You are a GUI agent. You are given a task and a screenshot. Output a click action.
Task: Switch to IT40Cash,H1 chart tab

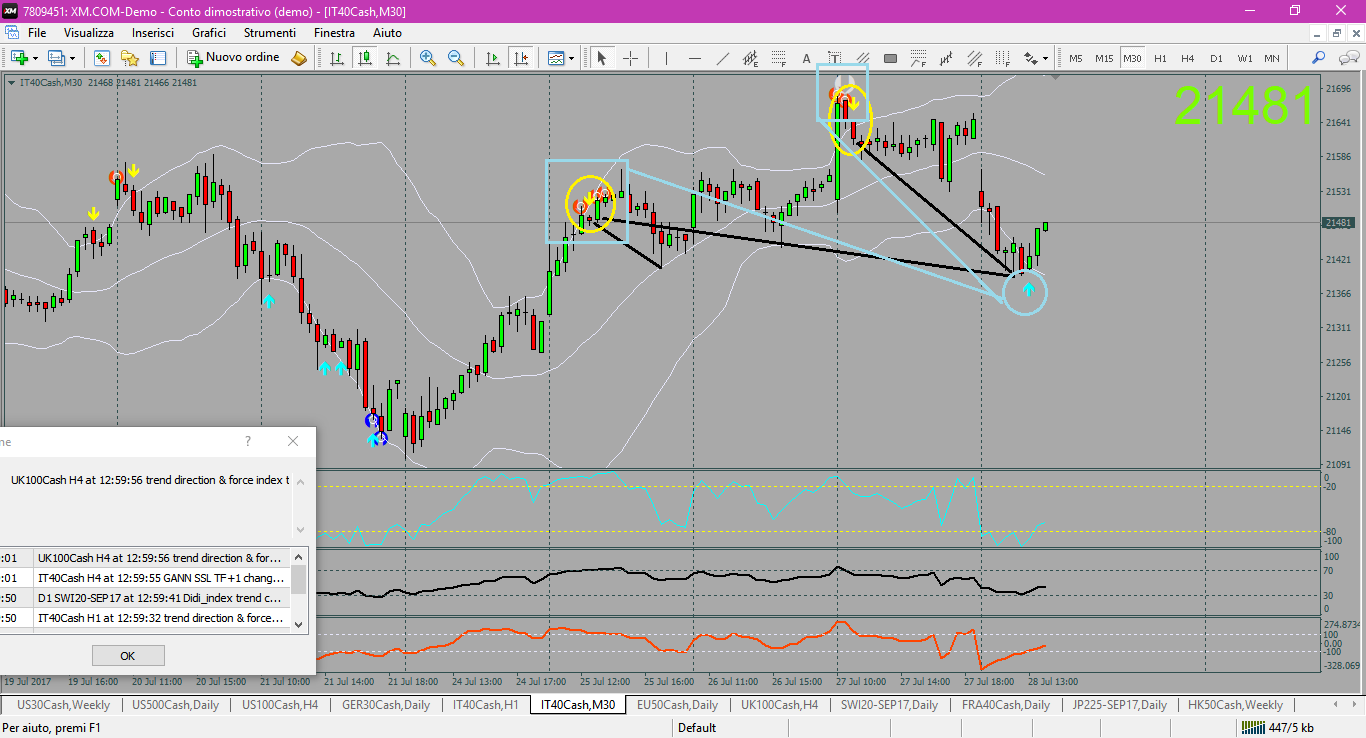click(x=485, y=705)
